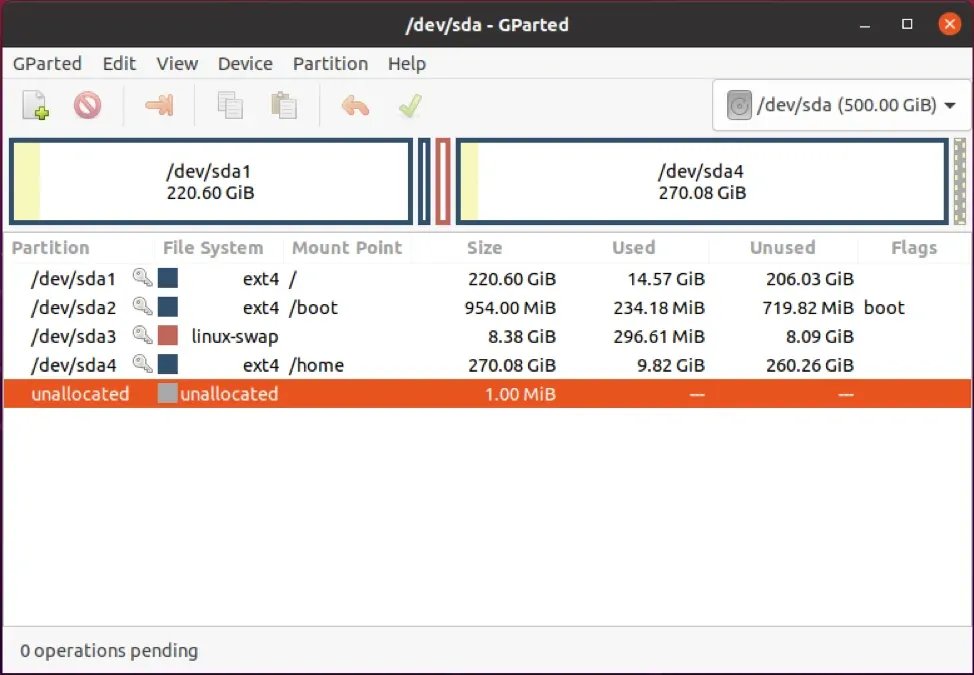Click the key icon next to /dev/sda3
Viewport: 974px width, 675px height.
click(142, 335)
